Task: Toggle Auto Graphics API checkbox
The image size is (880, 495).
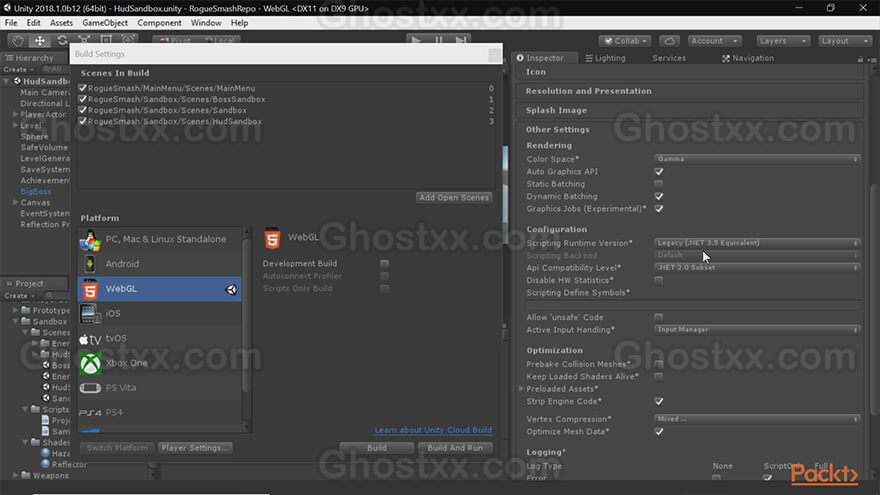Action: [x=659, y=172]
